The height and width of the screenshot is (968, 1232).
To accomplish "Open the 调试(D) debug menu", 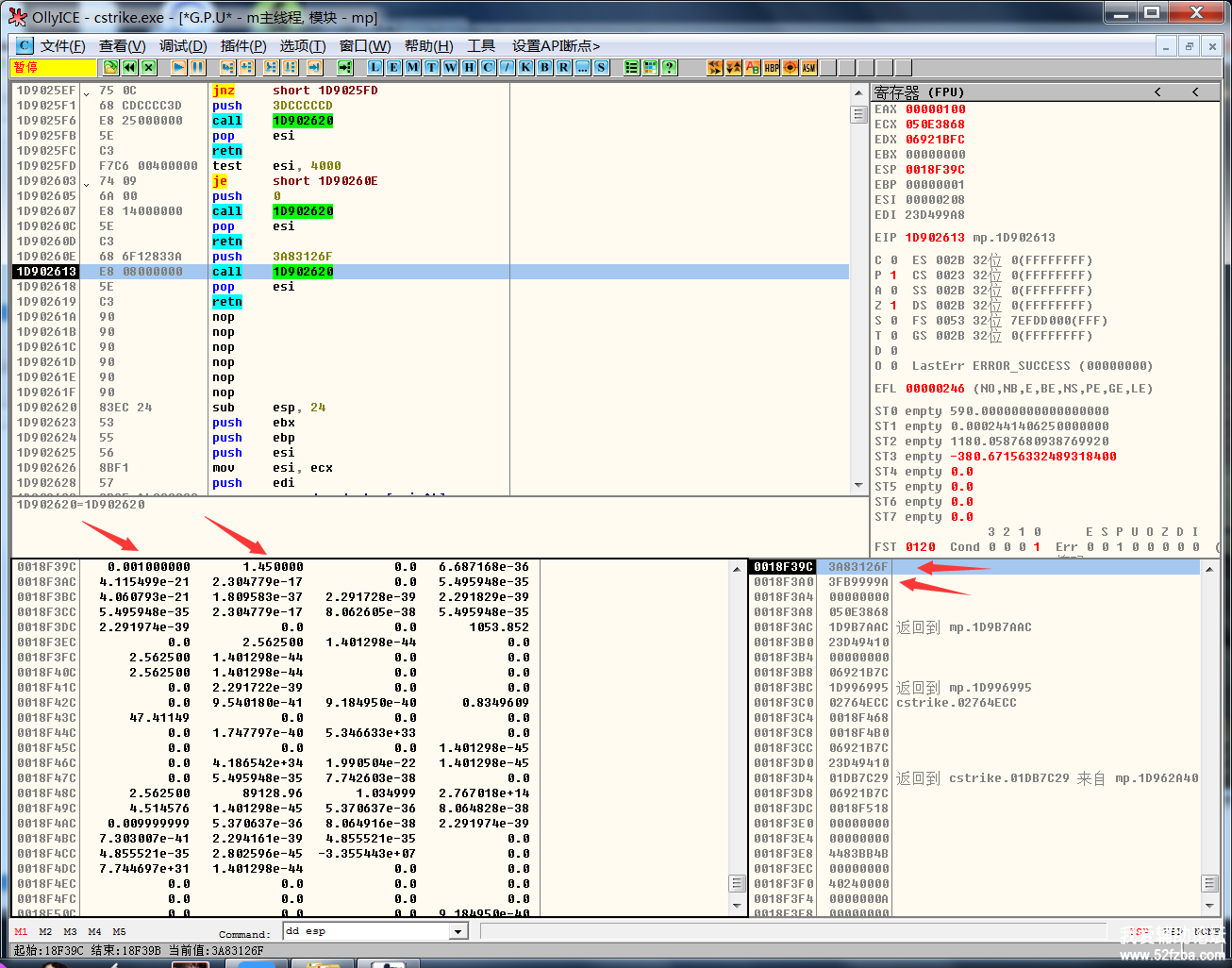I will coord(183,45).
